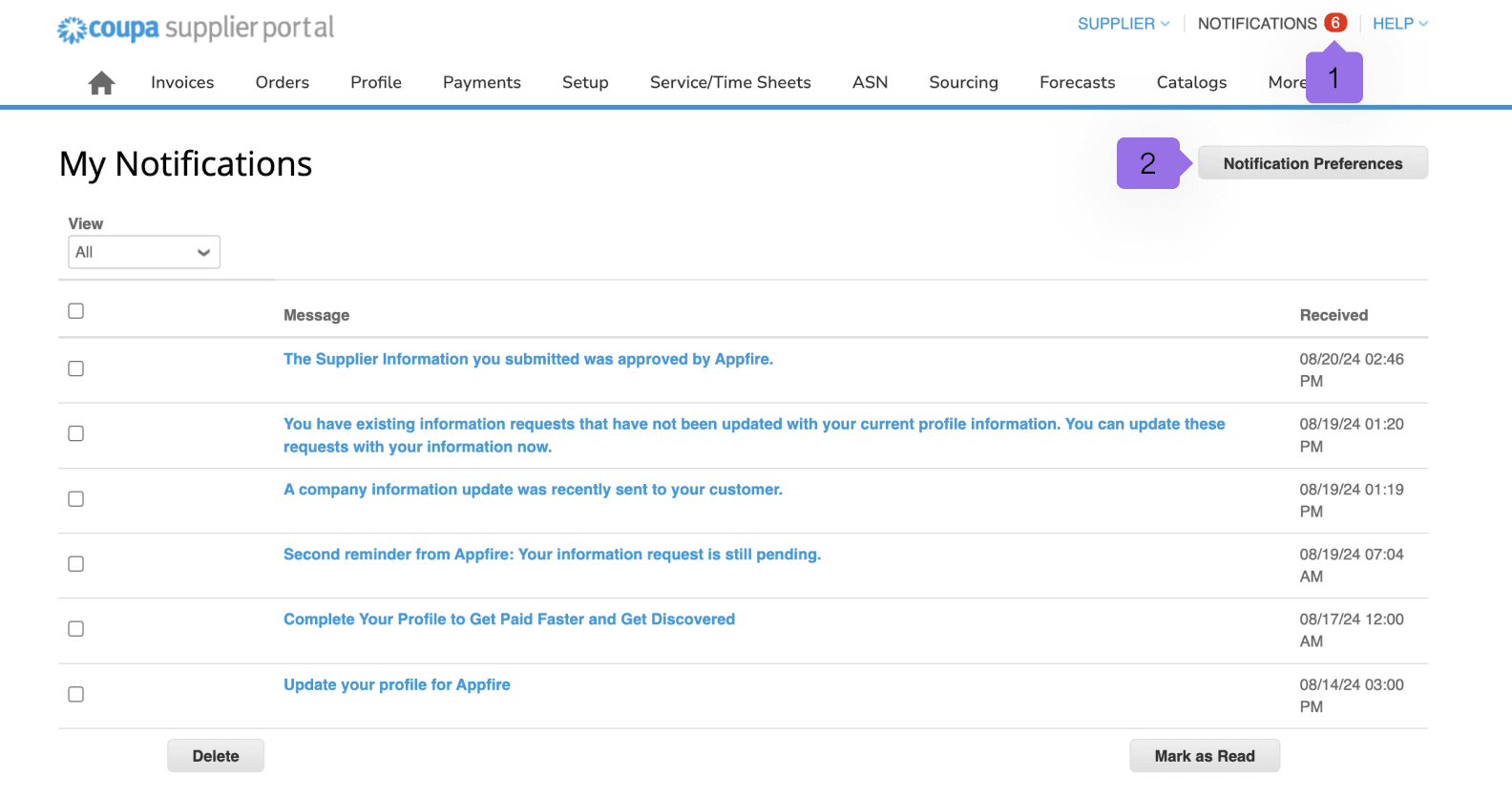Click the 08/19/24 01:20 PM received time
The height and width of the screenshot is (798, 1512).
tap(1352, 435)
